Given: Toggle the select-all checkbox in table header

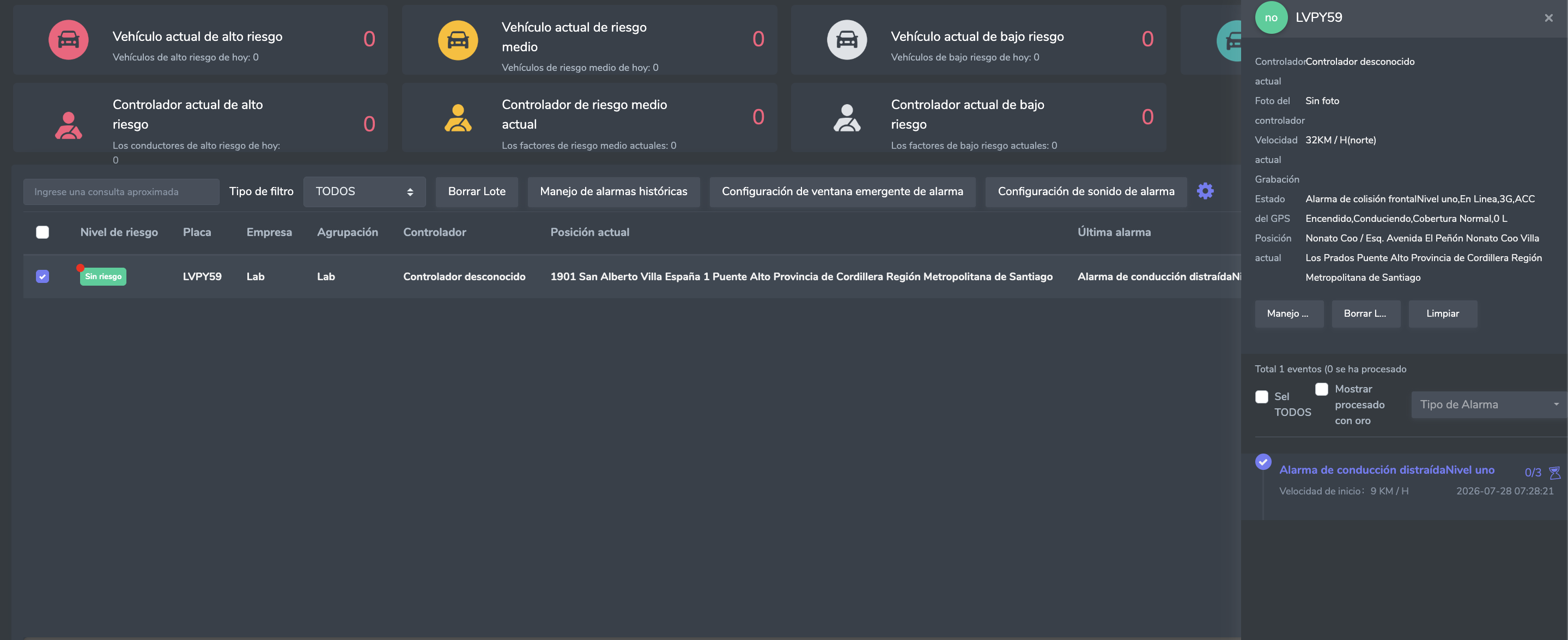Looking at the screenshot, I should click(x=42, y=232).
